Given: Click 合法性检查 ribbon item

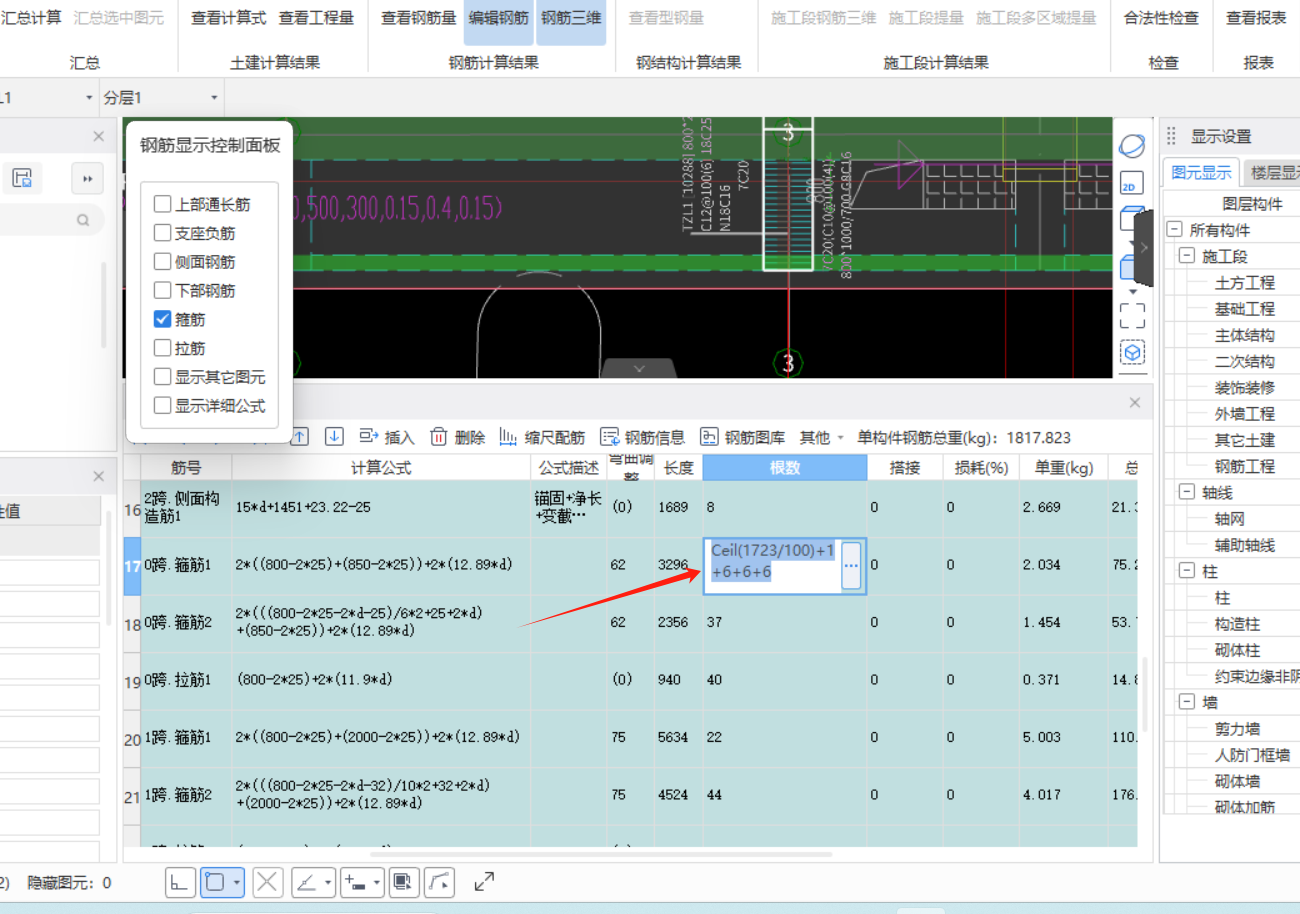Looking at the screenshot, I should coord(1161,18).
